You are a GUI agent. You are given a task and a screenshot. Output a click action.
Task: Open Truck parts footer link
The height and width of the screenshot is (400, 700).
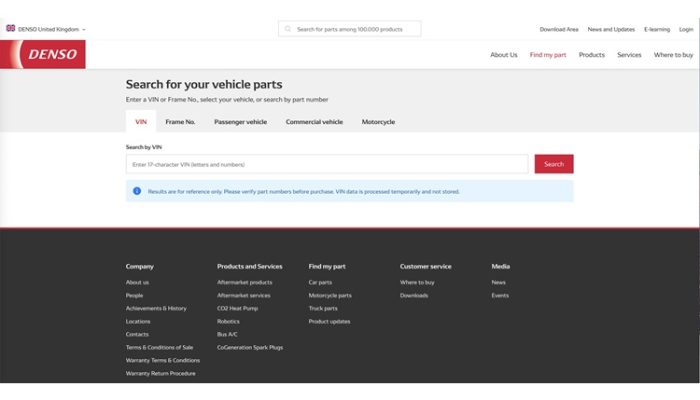[x=323, y=308]
